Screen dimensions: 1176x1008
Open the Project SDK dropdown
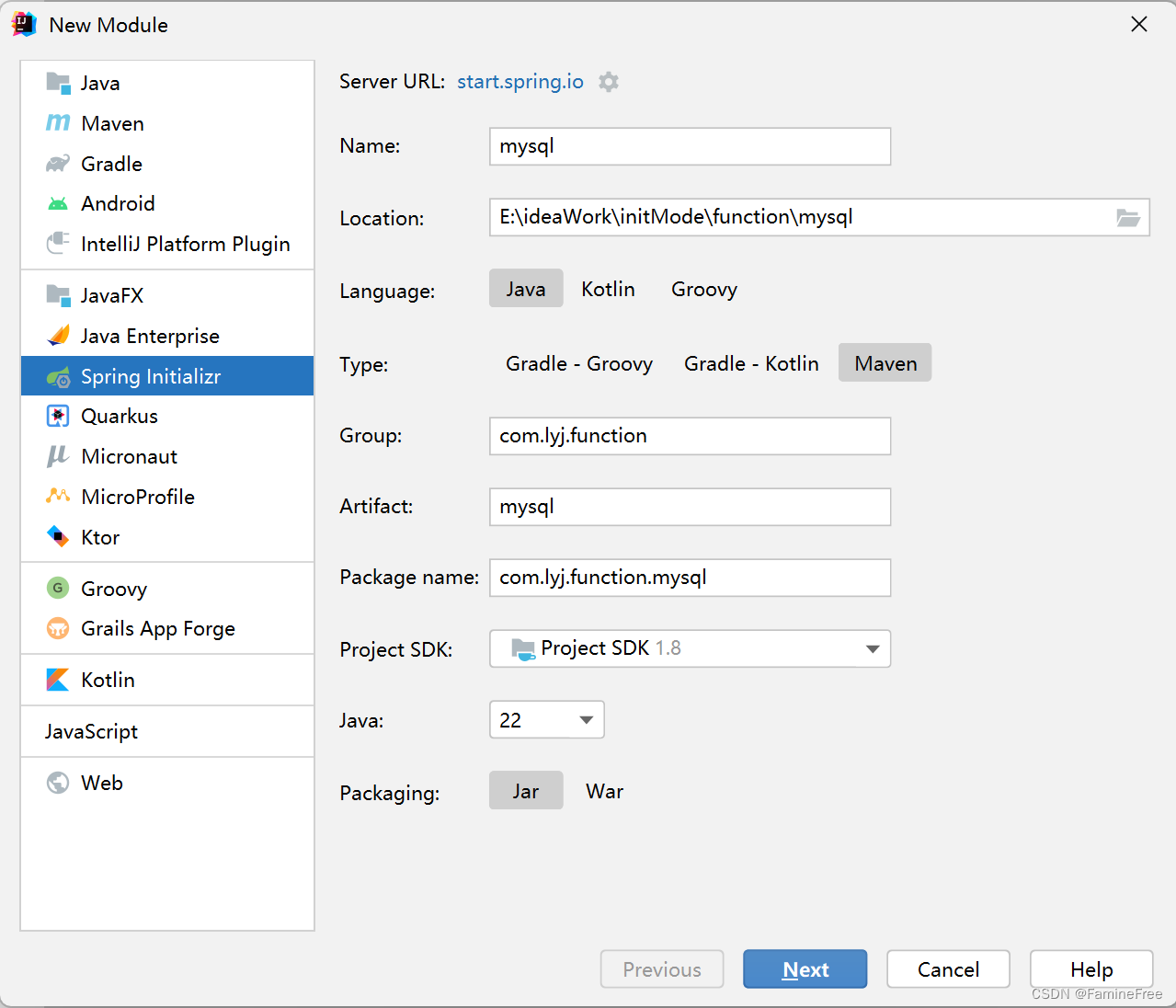(689, 648)
